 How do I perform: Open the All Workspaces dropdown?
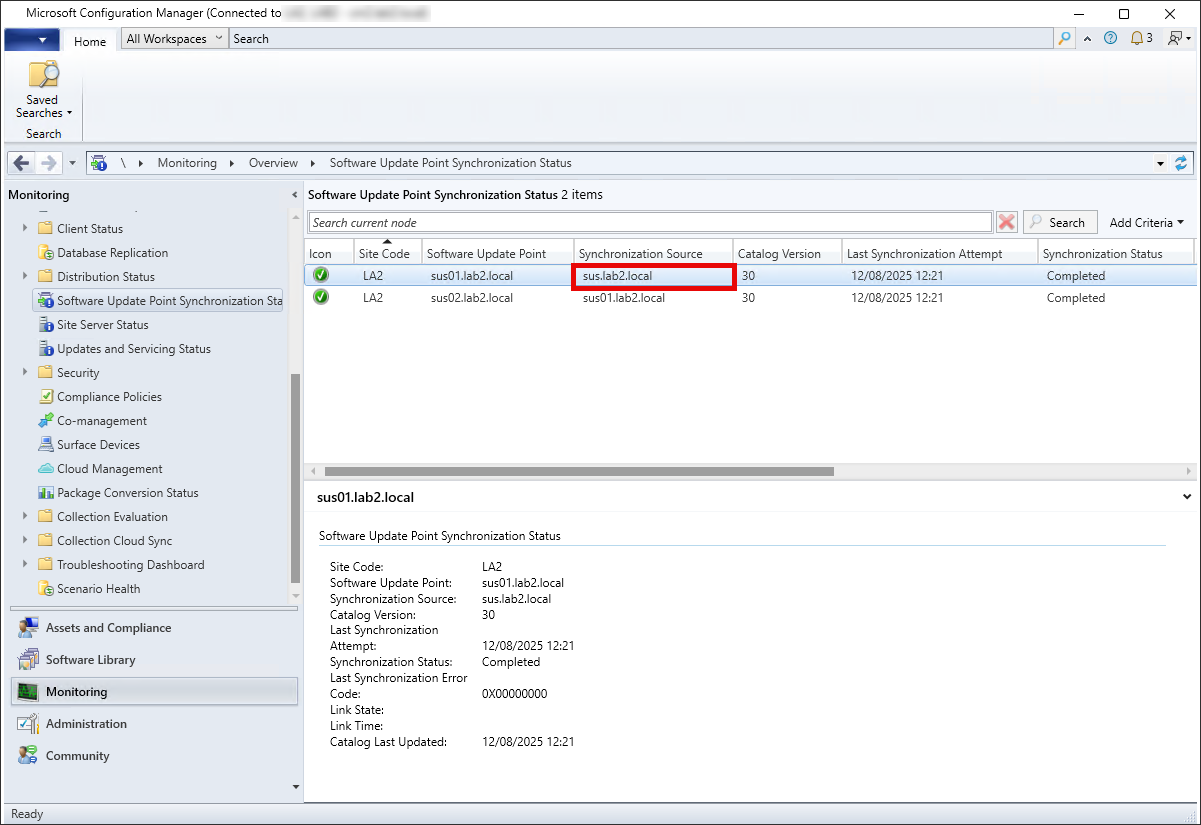tap(174, 39)
